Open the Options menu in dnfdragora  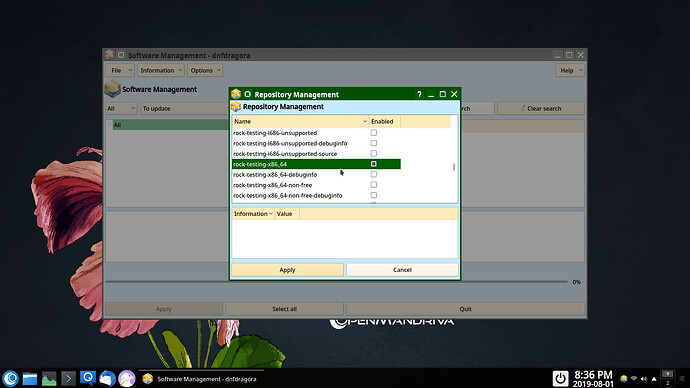pyautogui.click(x=205, y=70)
